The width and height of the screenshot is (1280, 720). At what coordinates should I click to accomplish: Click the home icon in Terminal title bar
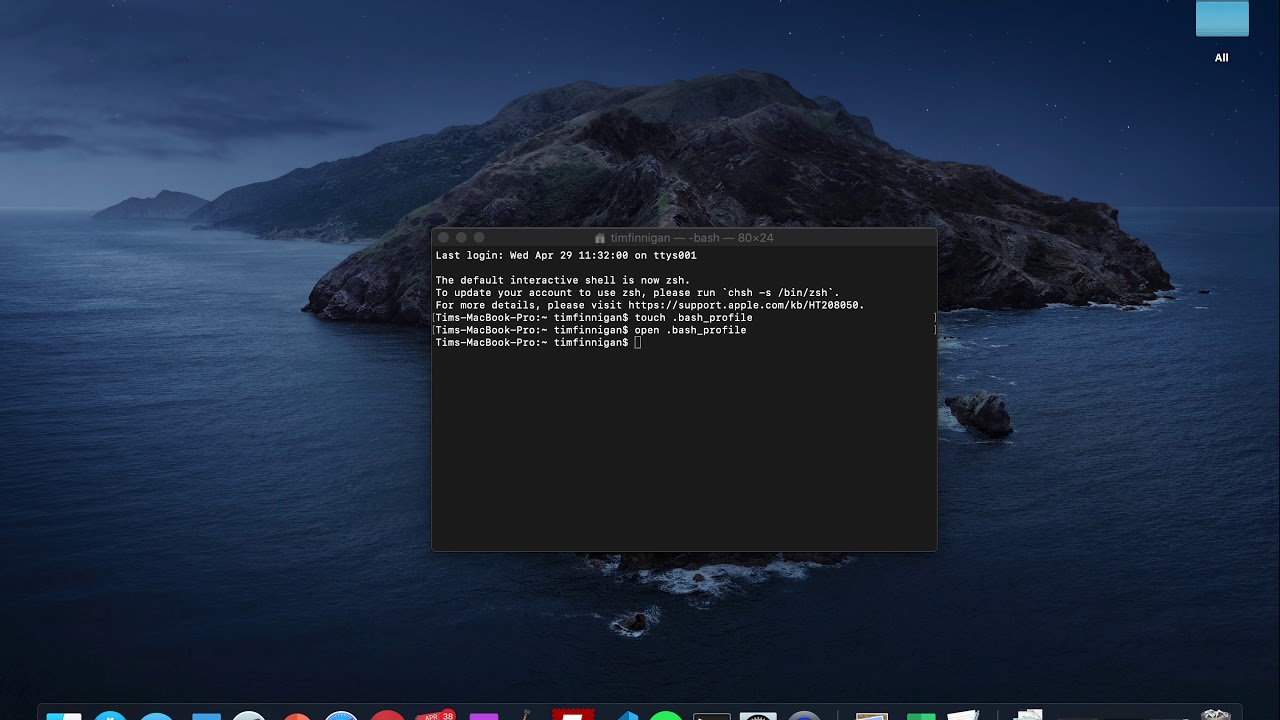(600, 238)
